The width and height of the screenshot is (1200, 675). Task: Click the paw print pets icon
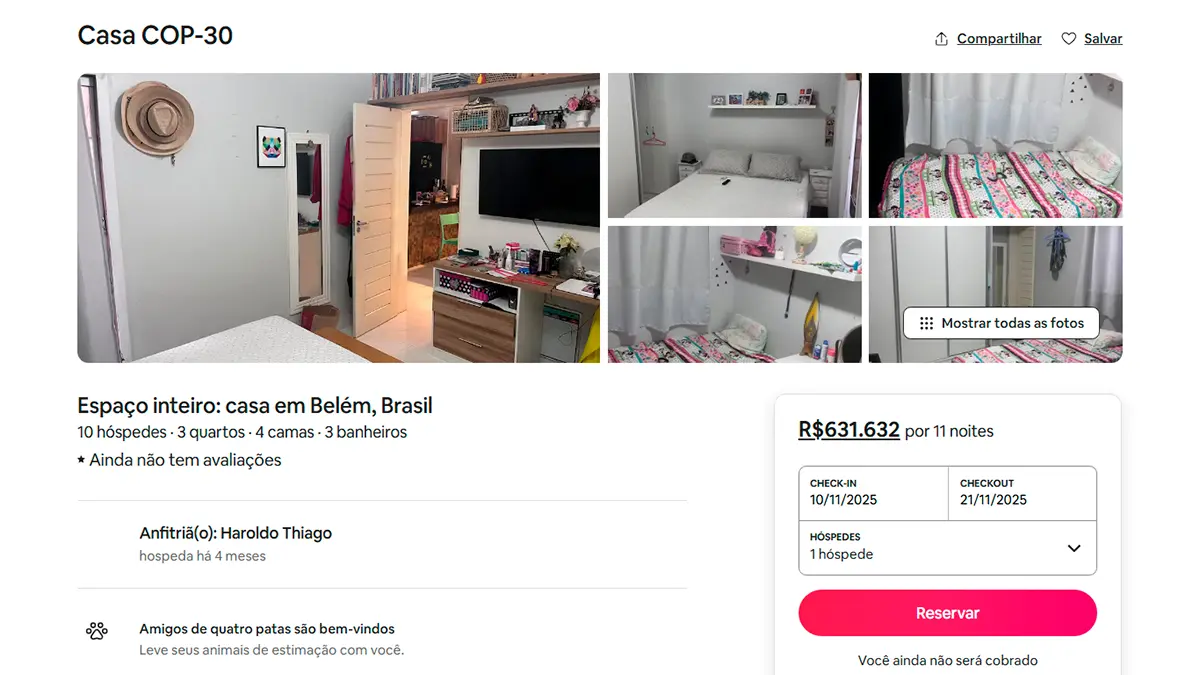(96, 631)
